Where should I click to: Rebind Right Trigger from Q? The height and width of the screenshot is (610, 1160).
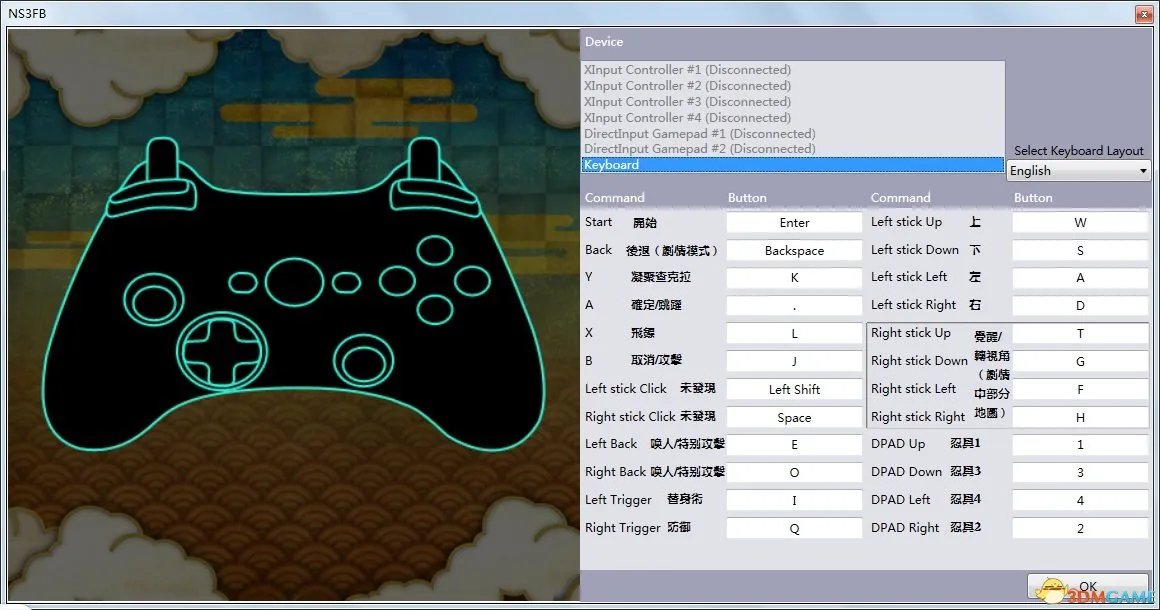pyautogui.click(x=793, y=527)
